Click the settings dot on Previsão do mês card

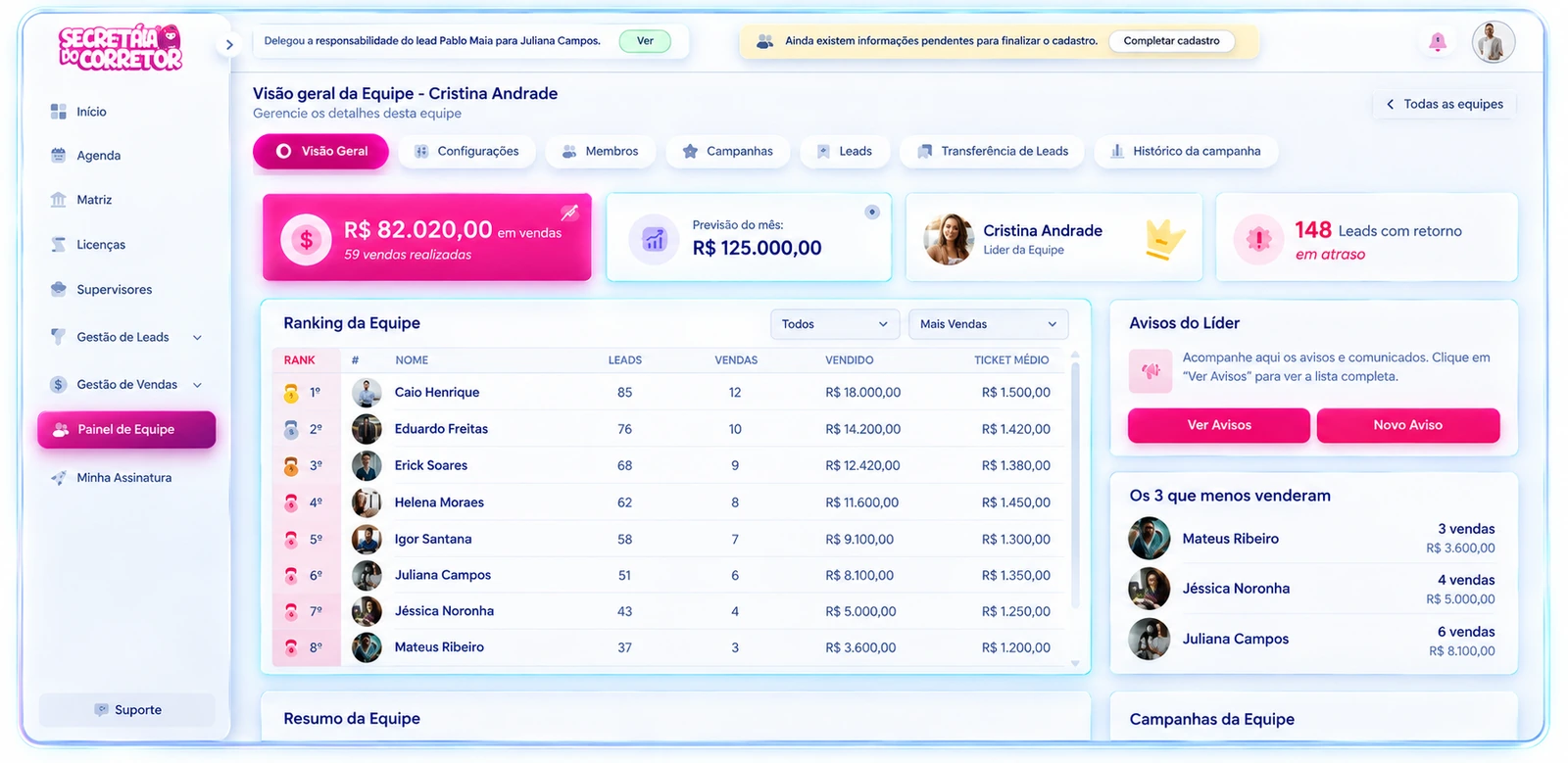872,213
